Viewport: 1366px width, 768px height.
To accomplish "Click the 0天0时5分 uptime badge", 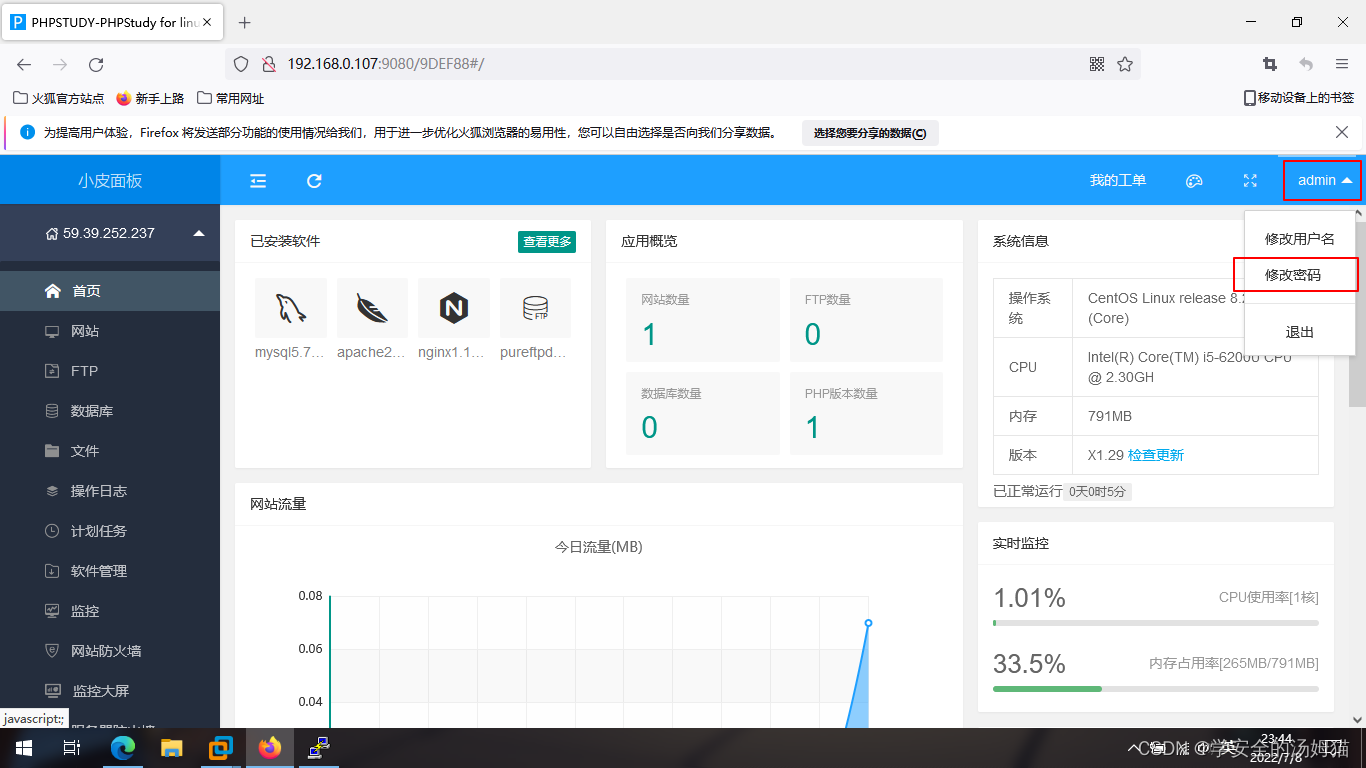I will (1097, 491).
